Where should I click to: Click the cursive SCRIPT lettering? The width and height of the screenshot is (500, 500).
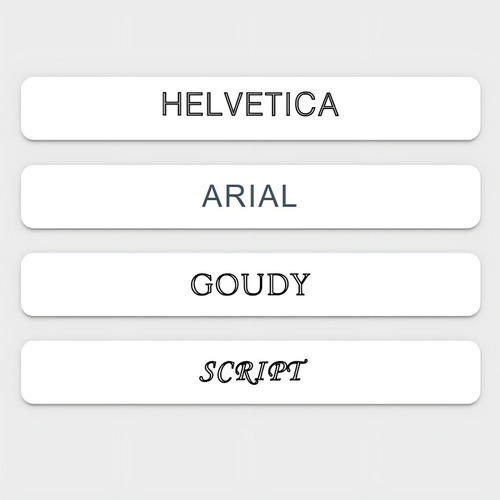point(253,371)
